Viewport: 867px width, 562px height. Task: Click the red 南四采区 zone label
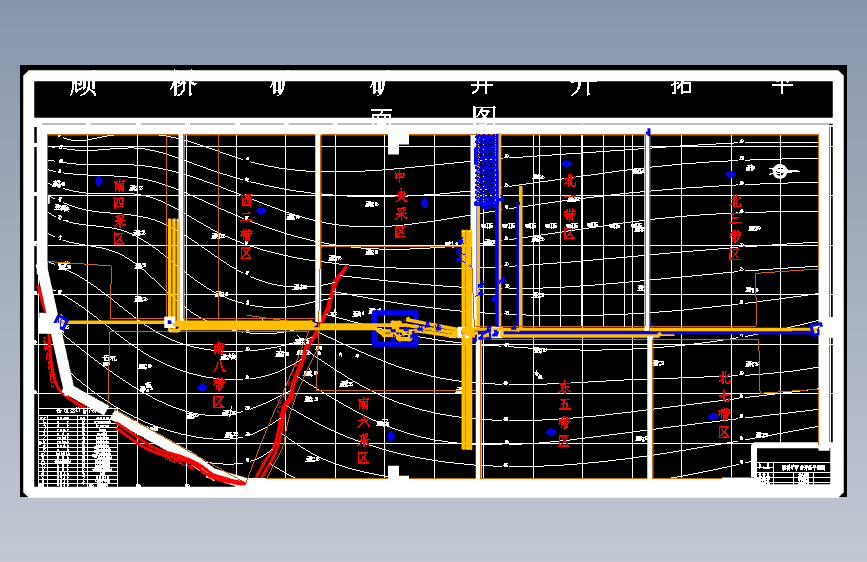[119, 212]
